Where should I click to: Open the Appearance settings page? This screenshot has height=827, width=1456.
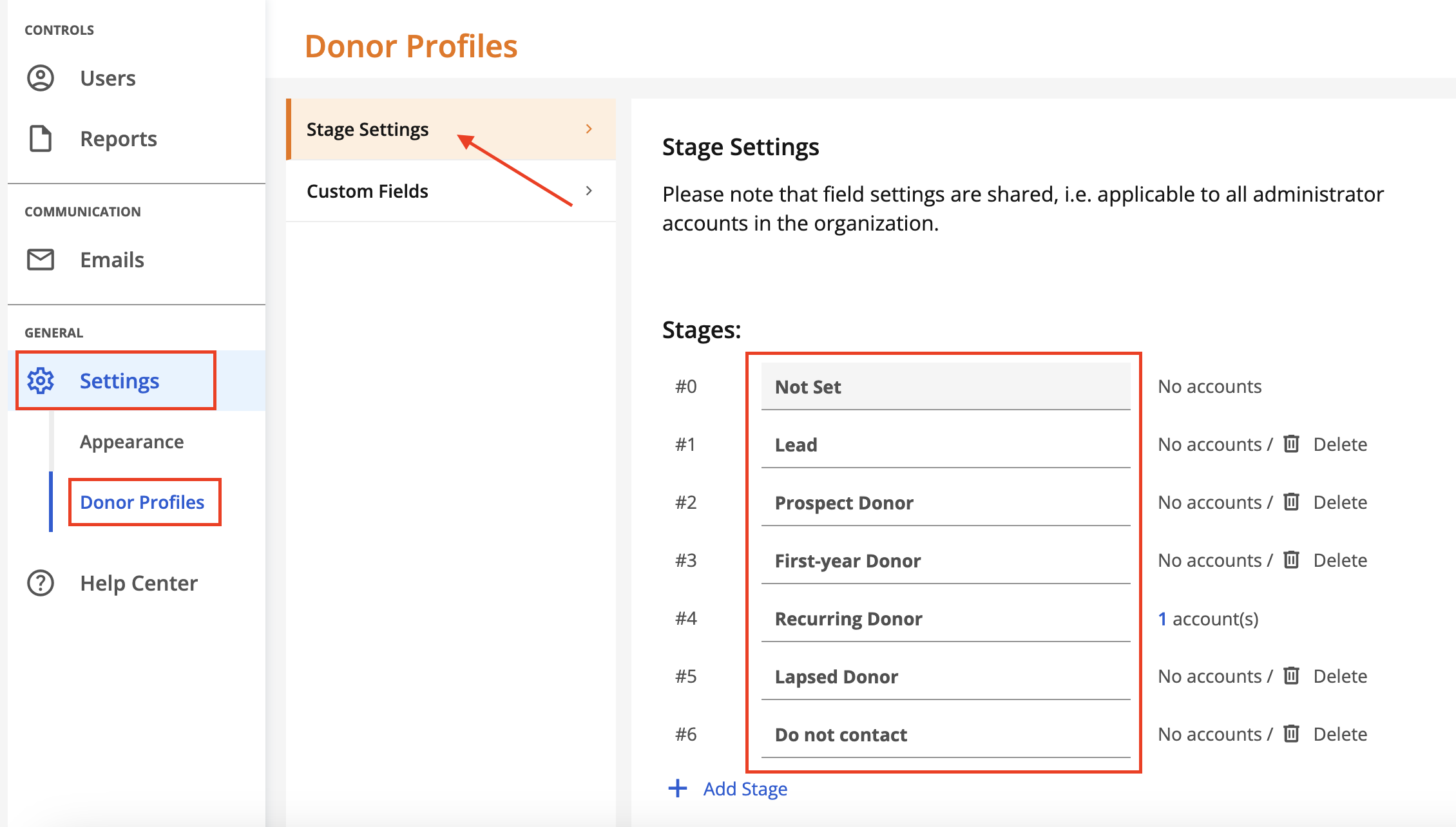(x=131, y=442)
